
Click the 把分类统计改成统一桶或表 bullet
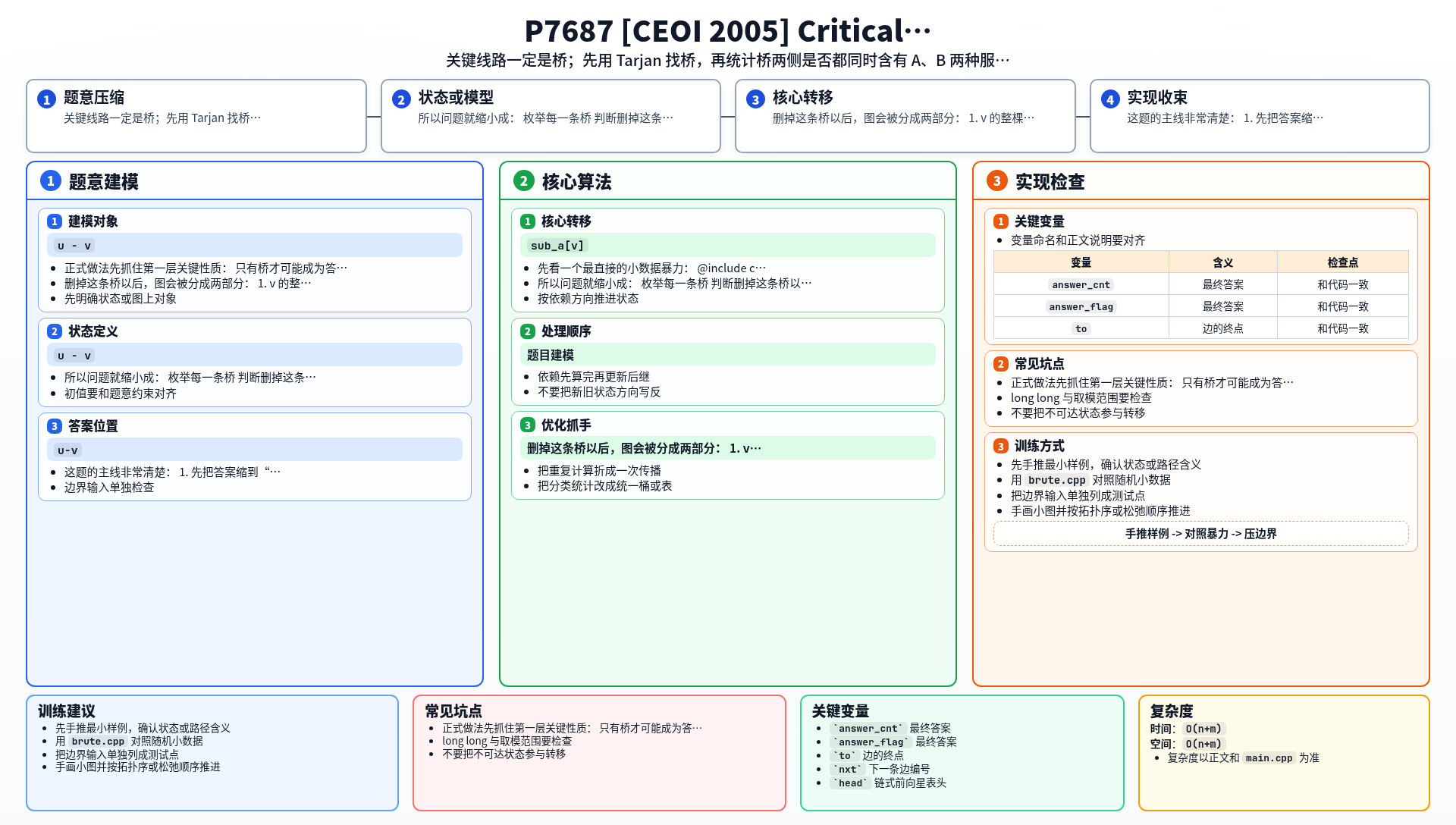(x=604, y=486)
